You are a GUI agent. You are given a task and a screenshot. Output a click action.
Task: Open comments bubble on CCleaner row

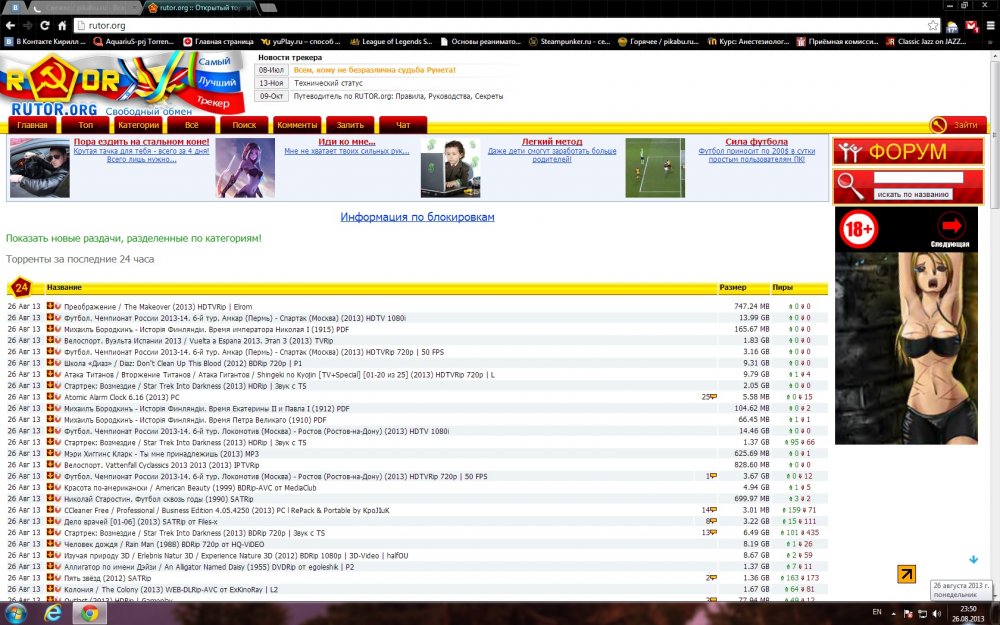(x=714, y=510)
